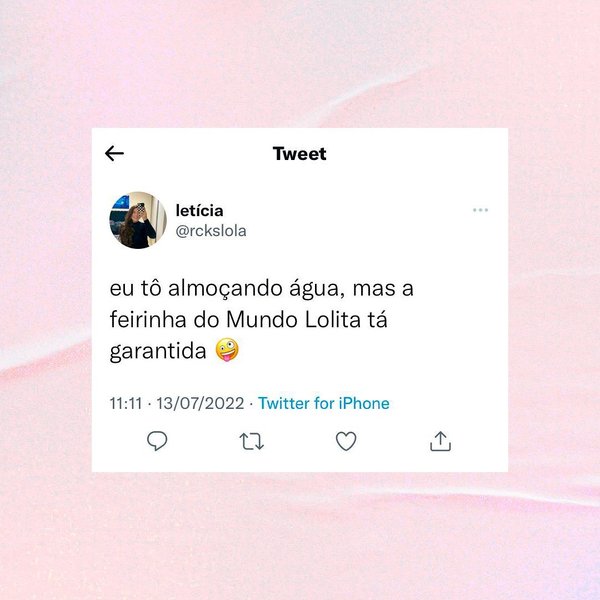
Task: Go back using the left arrow
Action: pyautogui.click(x=114, y=153)
